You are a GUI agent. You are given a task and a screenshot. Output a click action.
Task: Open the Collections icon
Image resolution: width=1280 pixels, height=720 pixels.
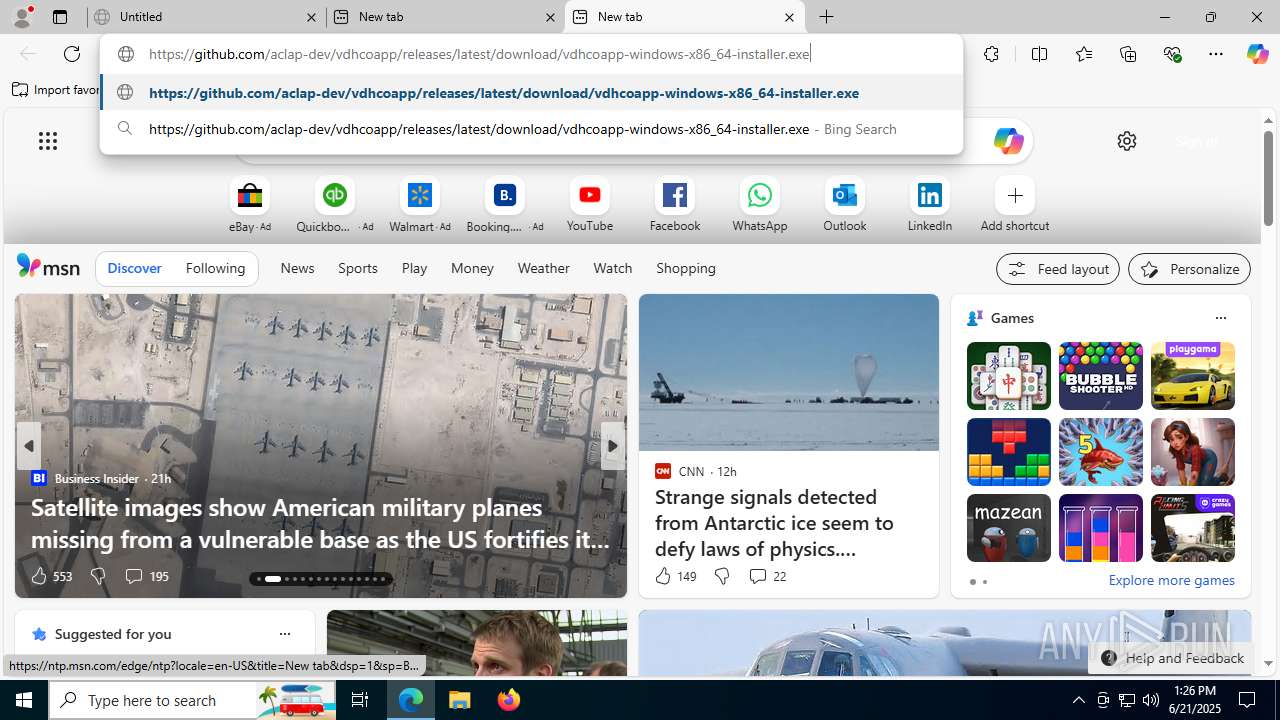point(1128,54)
